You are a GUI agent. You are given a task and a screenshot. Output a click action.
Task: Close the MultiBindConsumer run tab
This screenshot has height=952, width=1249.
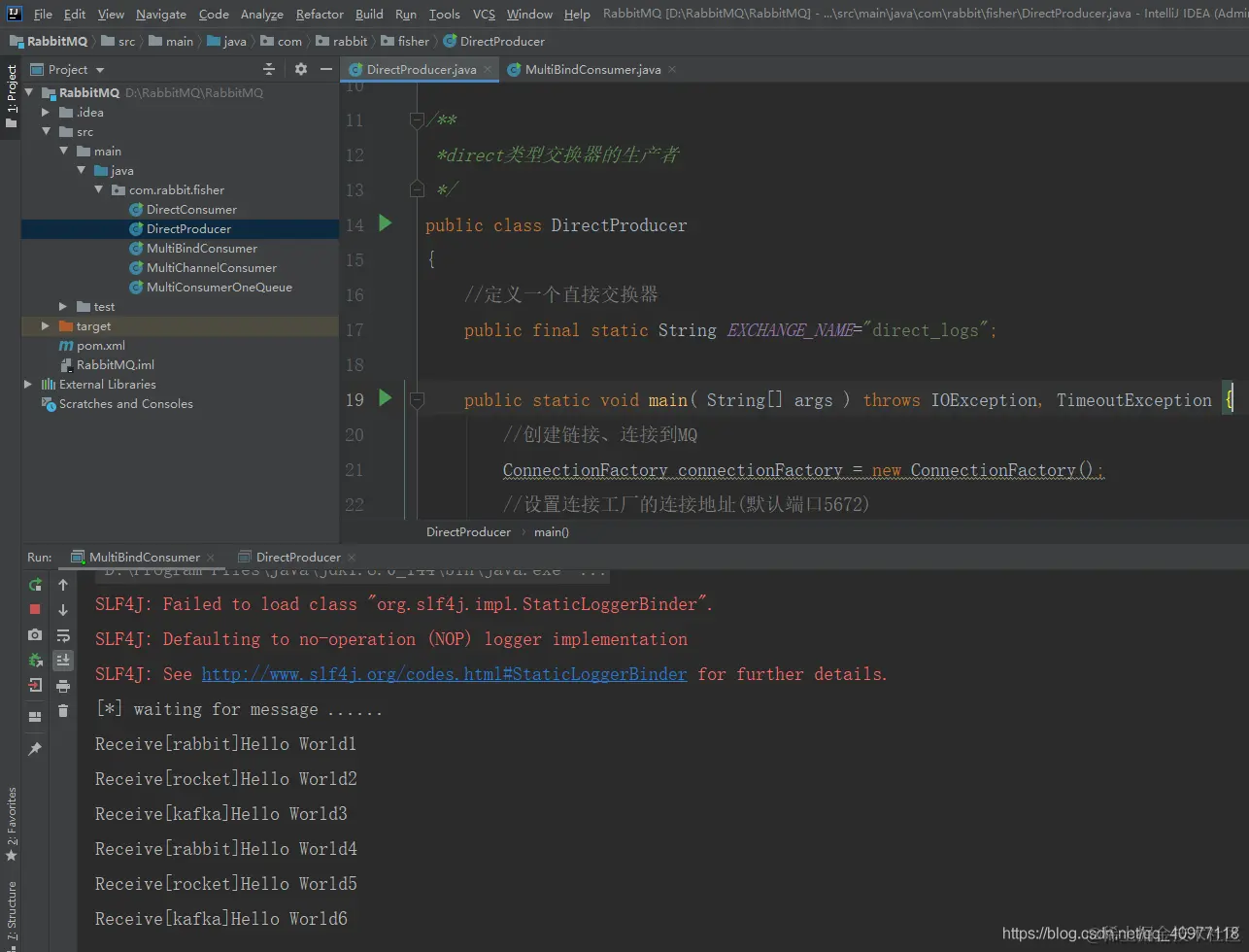210,557
